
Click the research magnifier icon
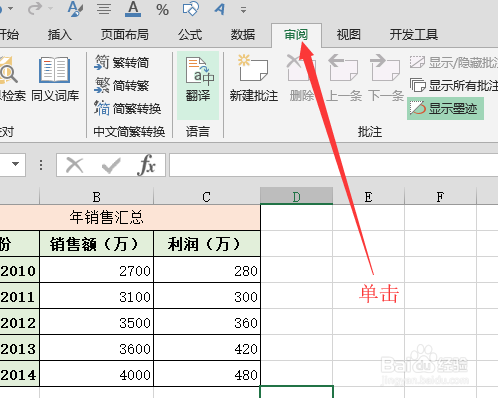click(x=8, y=71)
